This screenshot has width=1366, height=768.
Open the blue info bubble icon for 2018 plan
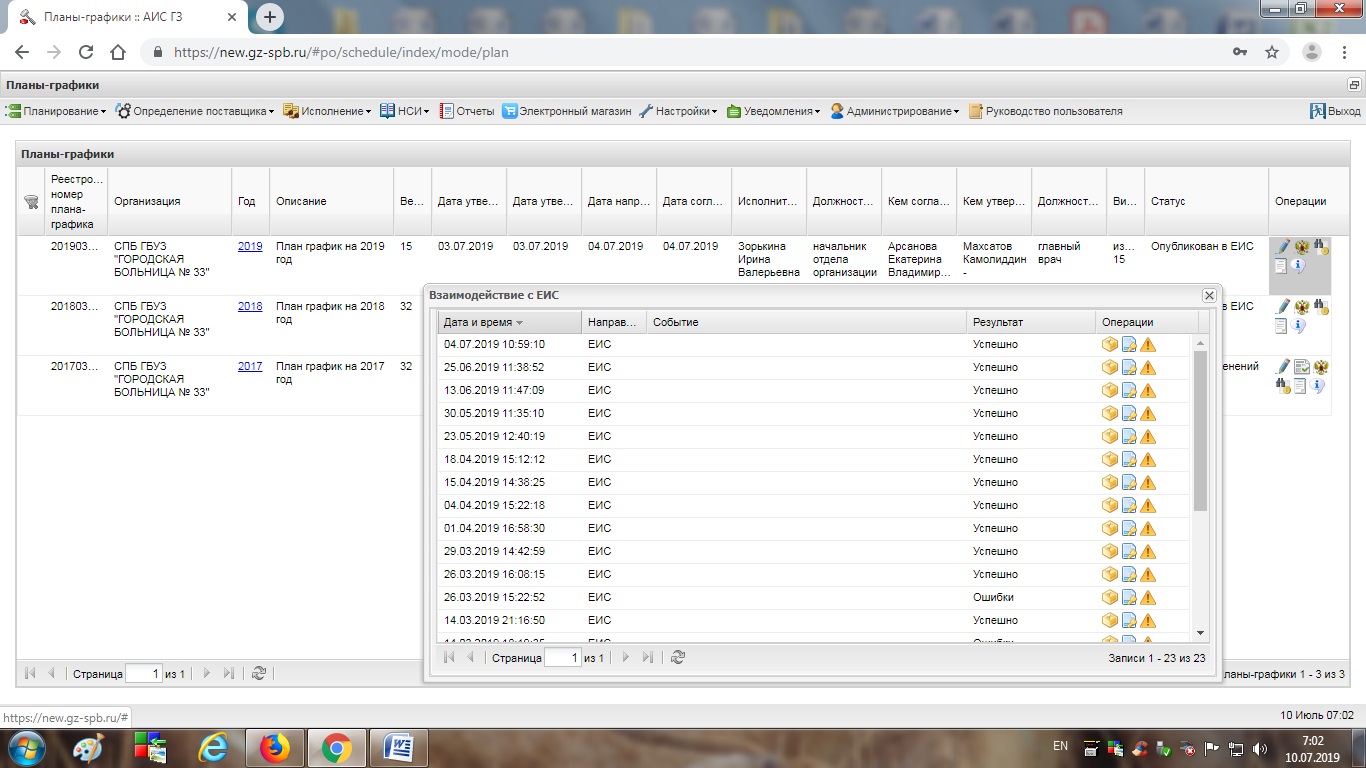pyautogui.click(x=1299, y=326)
